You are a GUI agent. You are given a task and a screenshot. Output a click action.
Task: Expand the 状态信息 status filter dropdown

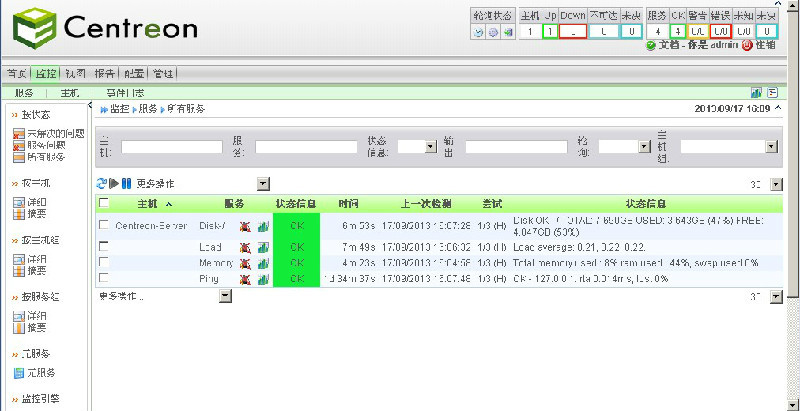click(x=430, y=146)
